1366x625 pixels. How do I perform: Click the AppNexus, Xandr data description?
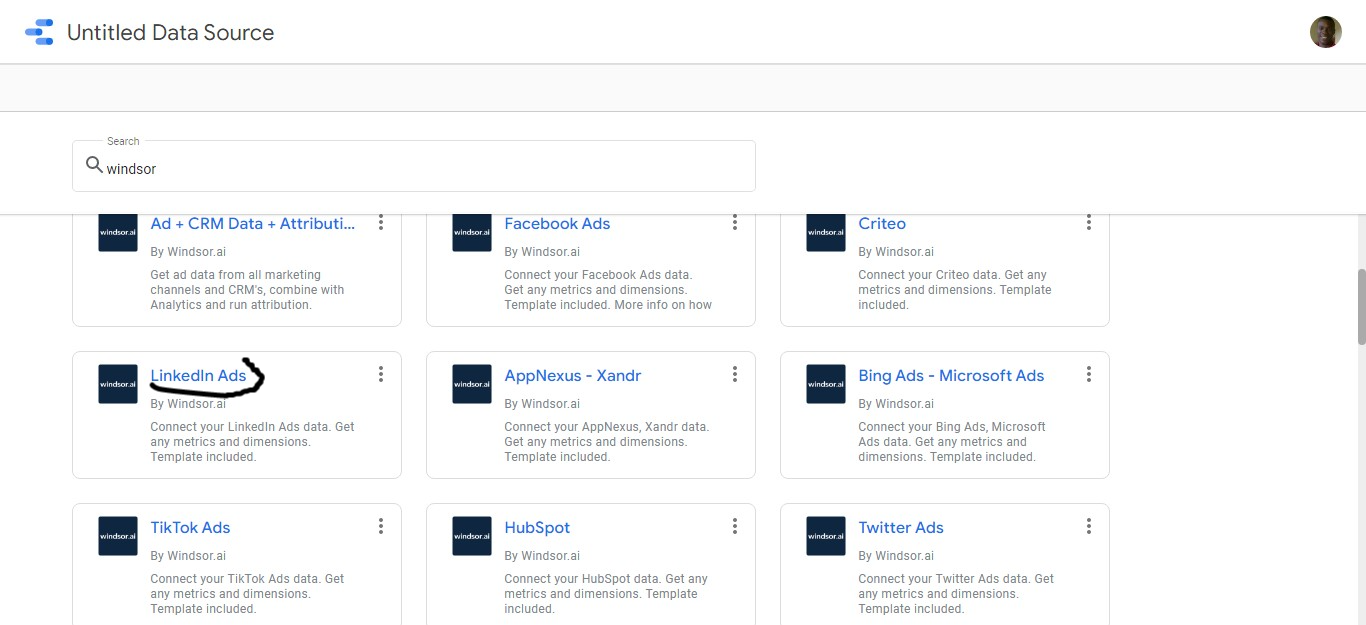607,442
